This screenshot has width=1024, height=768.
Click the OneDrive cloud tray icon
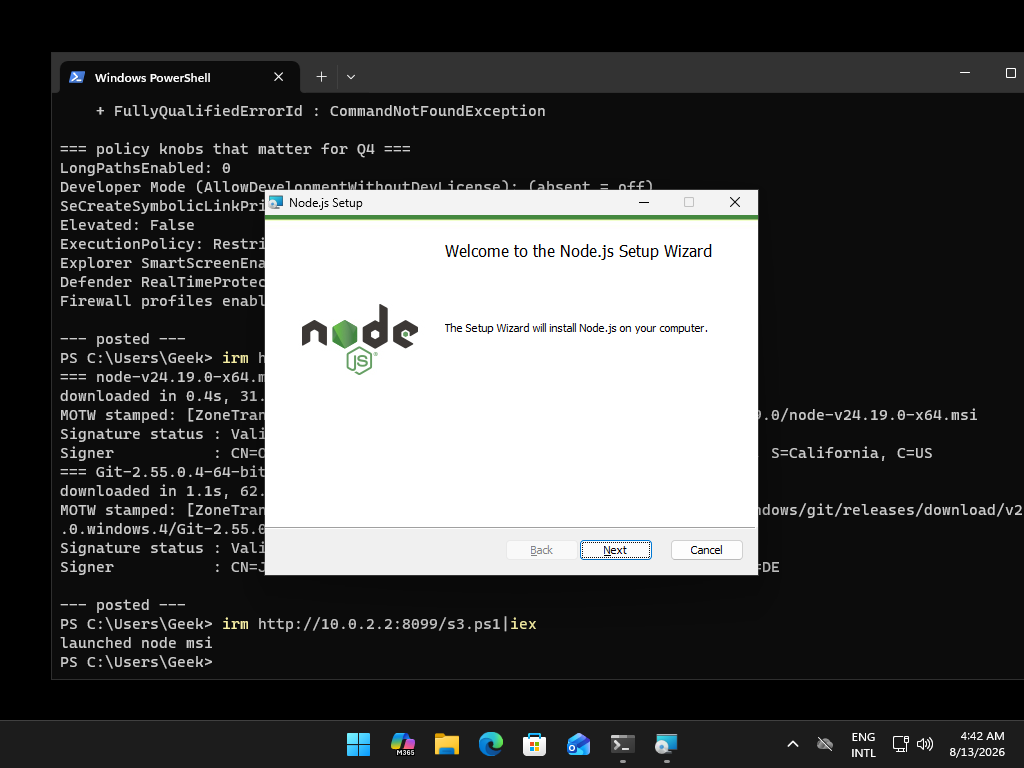[x=825, y=744]
